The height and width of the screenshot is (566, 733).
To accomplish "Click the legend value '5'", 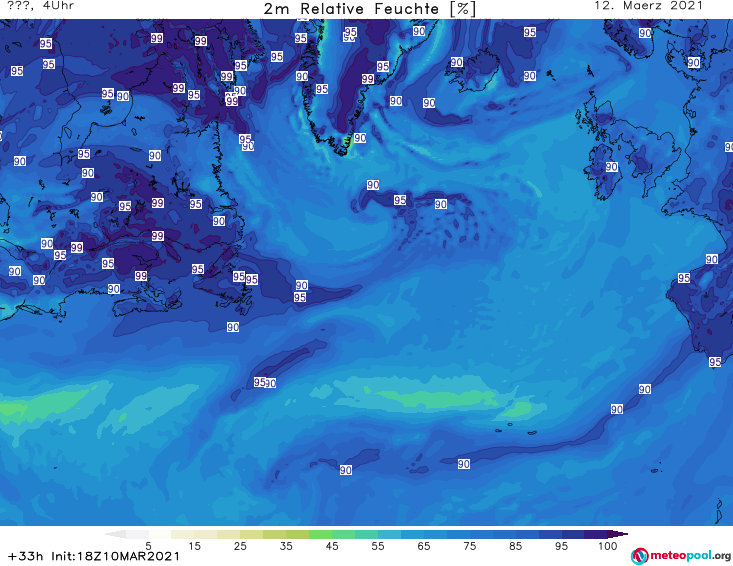I will click(148, 546).
